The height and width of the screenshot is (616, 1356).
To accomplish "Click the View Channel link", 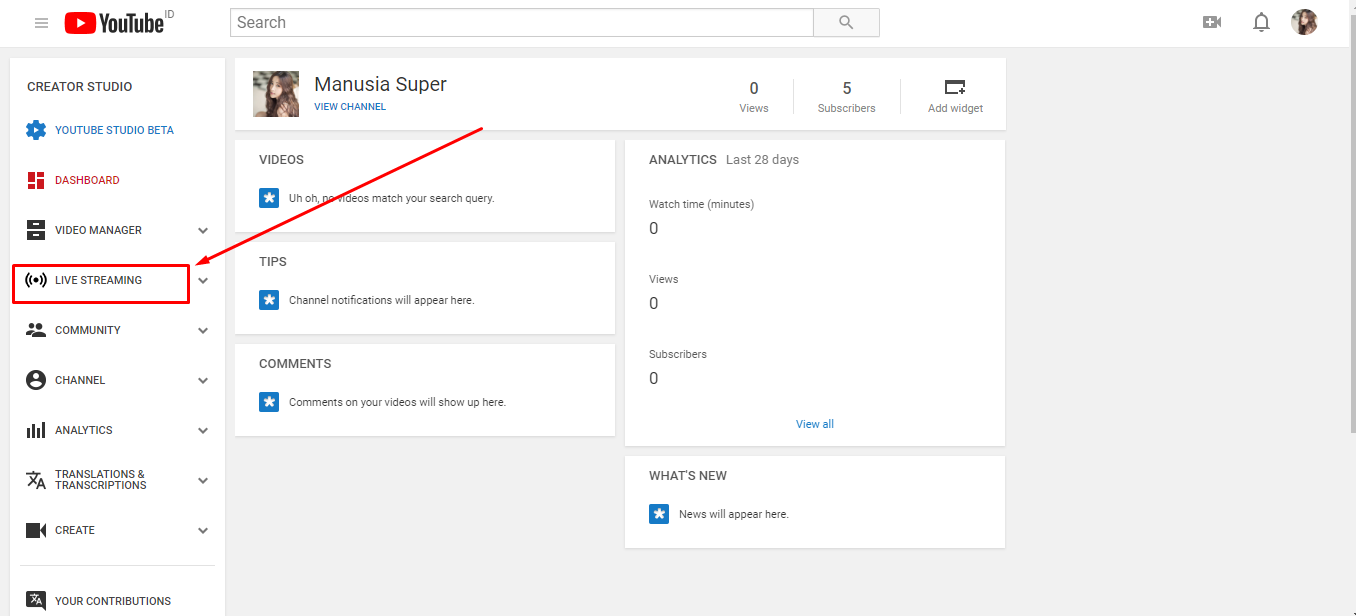I will point(350,107).
